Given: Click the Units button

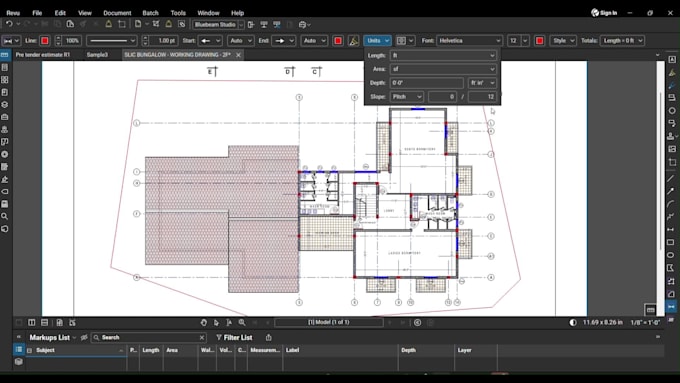Looking at the screenshot, I should [377, 41].
